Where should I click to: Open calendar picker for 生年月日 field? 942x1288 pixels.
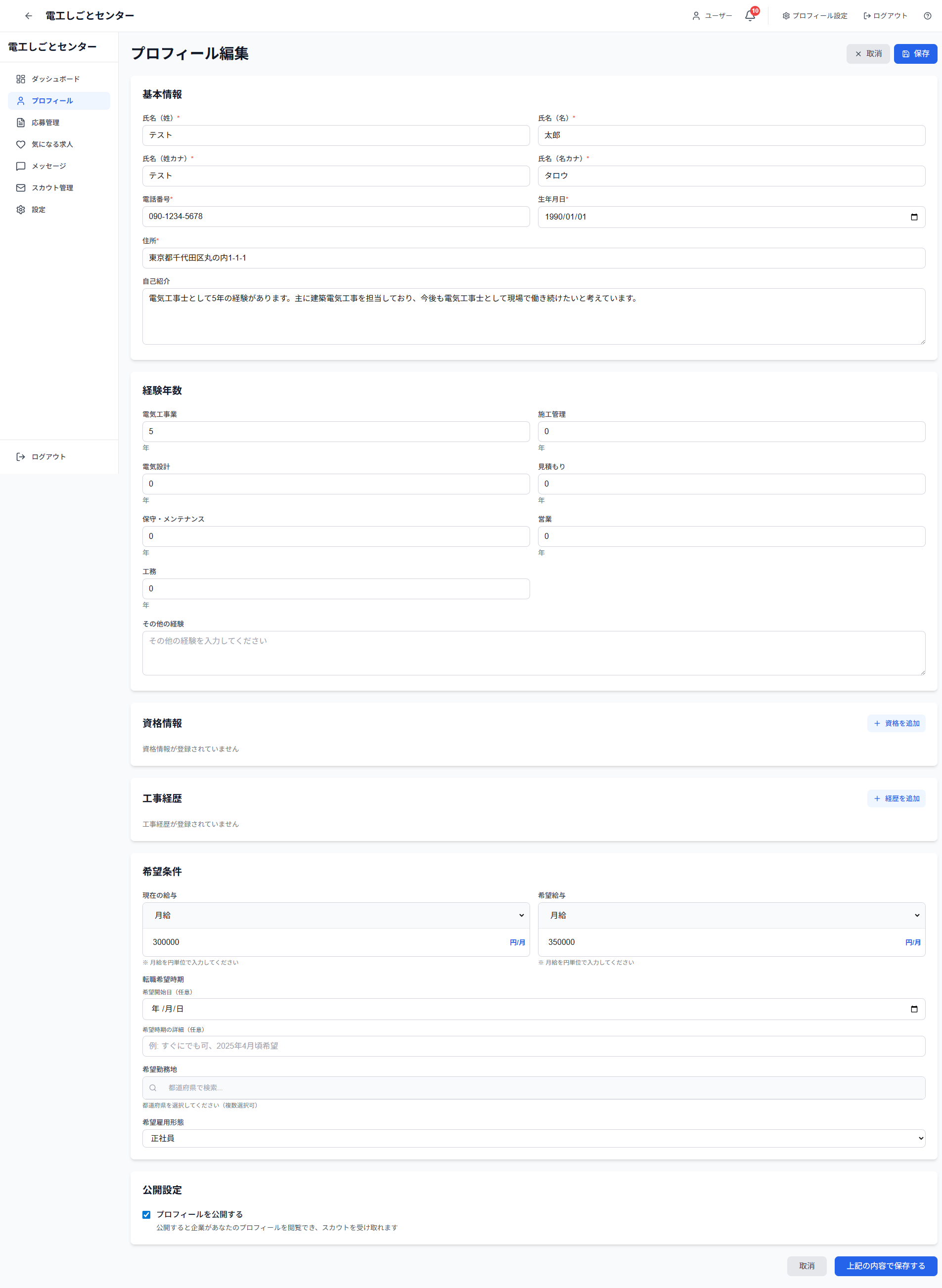pos(913,217)
